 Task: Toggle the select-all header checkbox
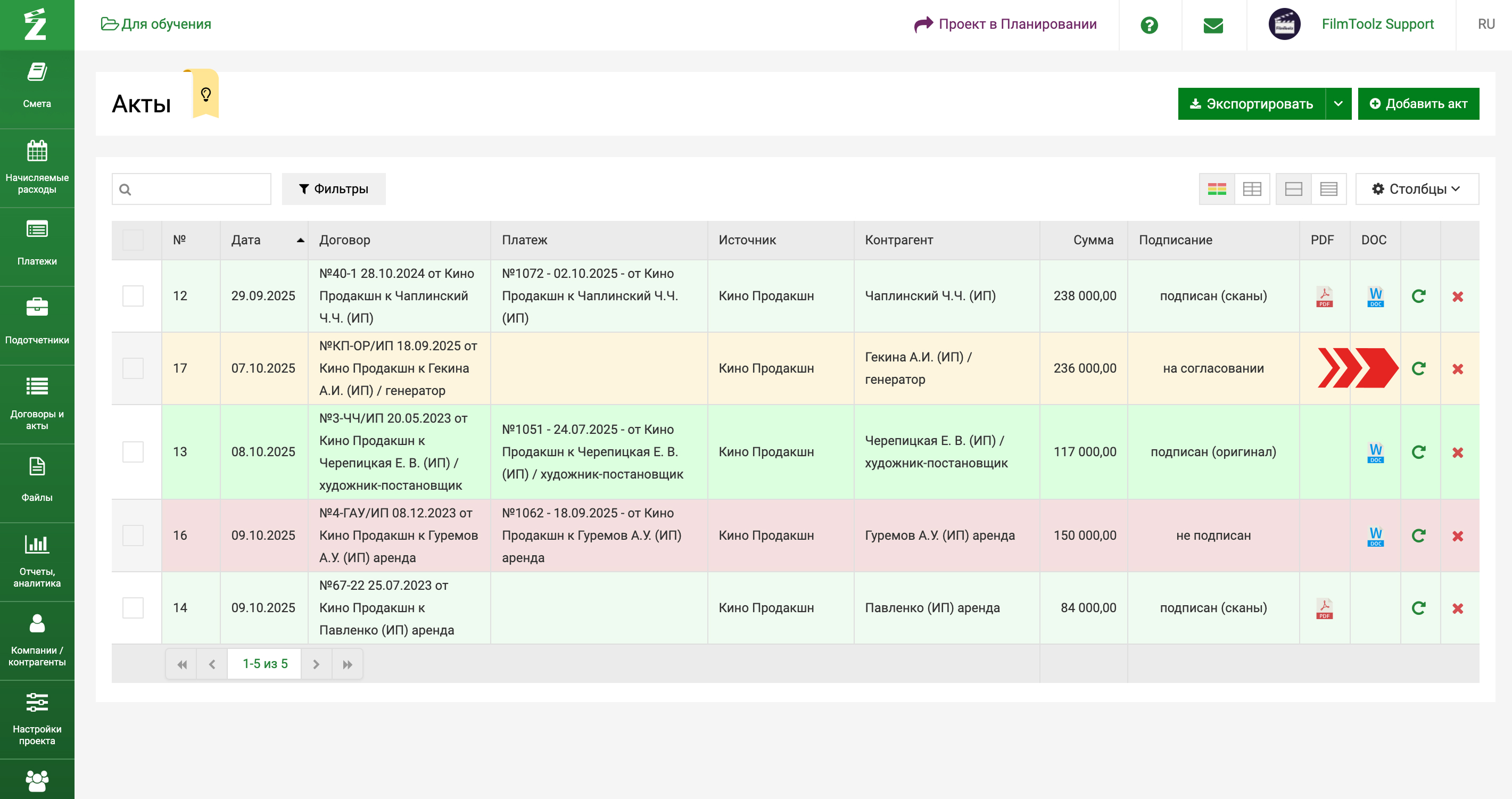click(x=133, y=240)
